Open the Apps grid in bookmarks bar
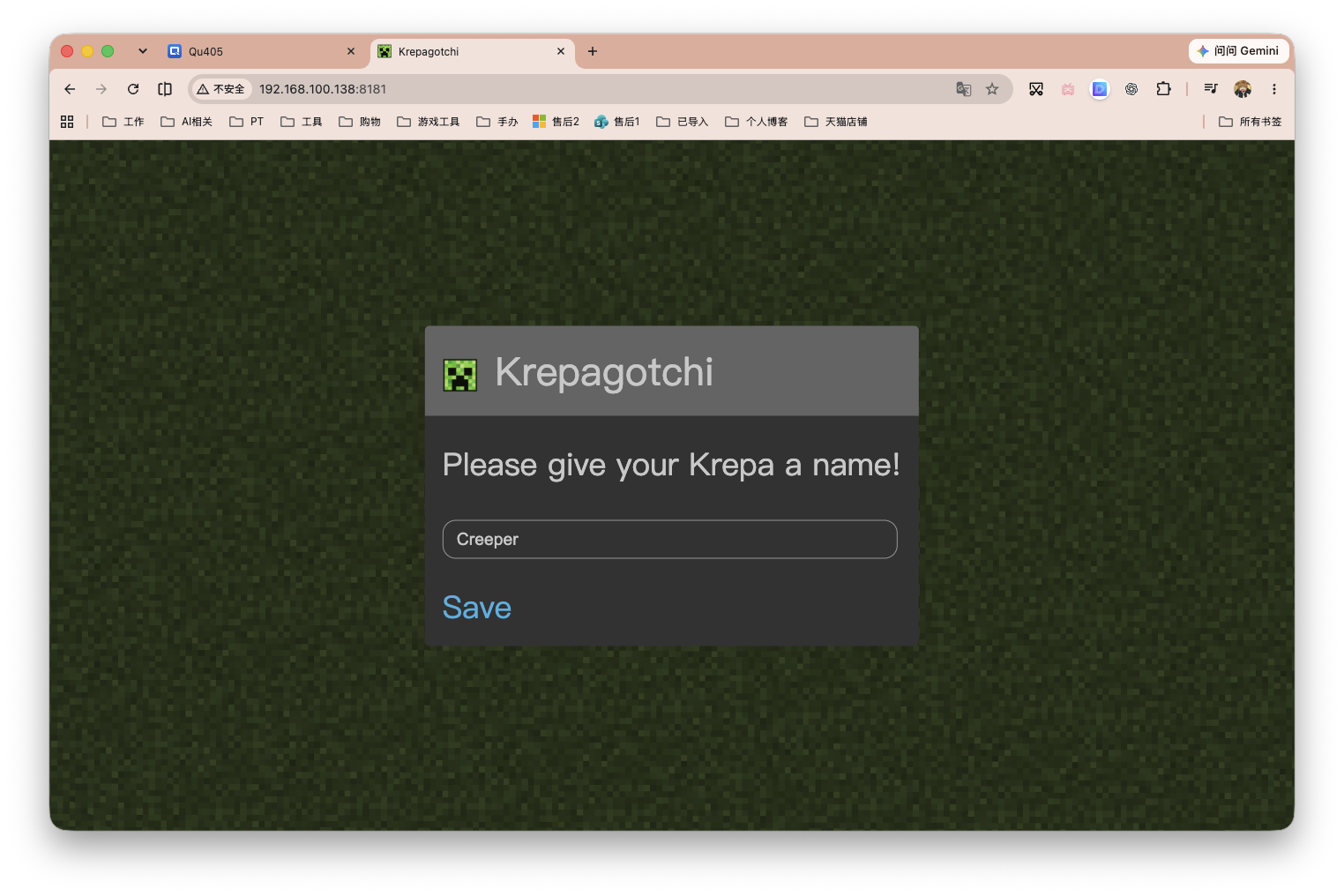Viewport: 1344px width, 896px height. 67,122
